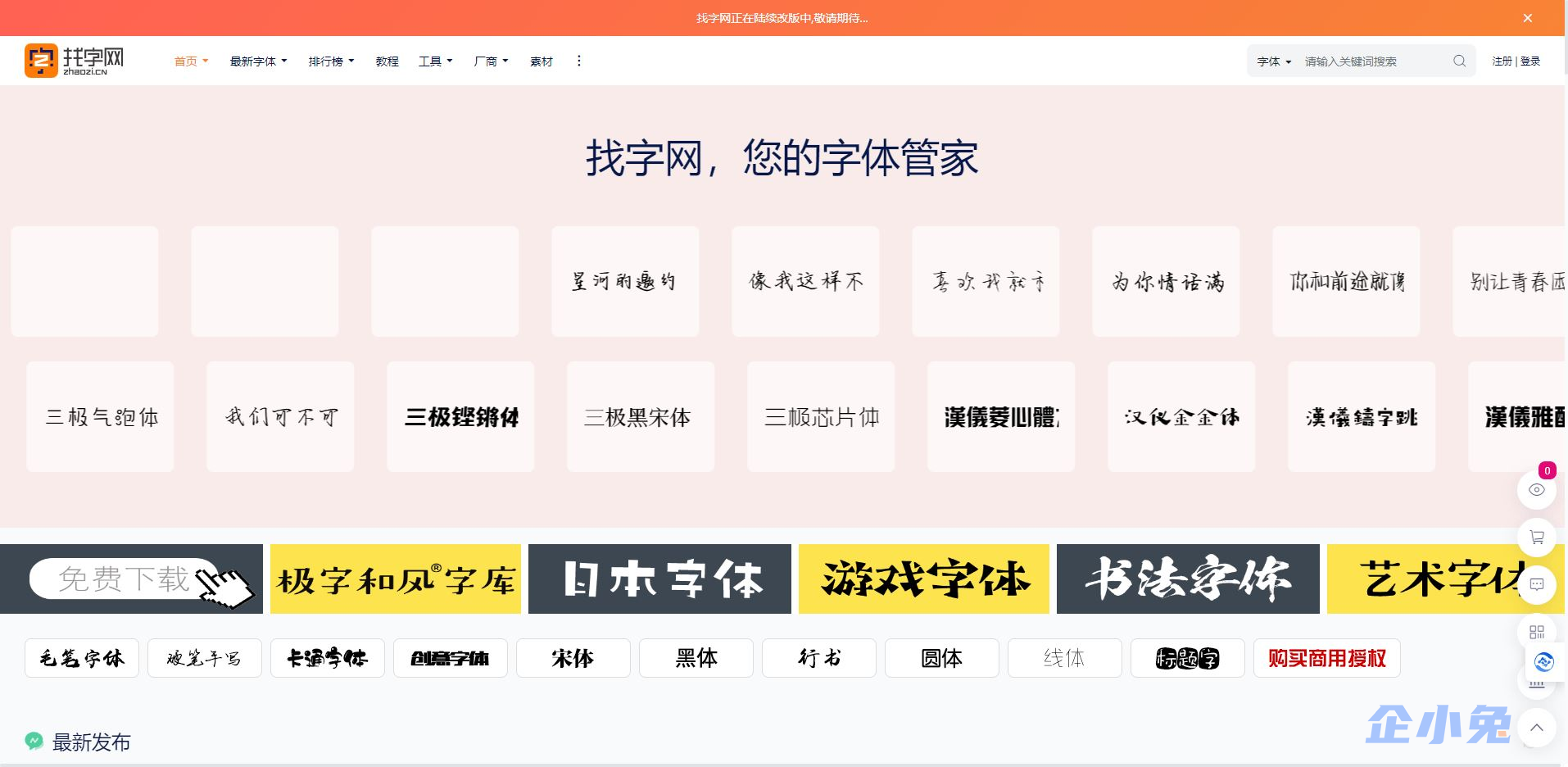Image resolution: width=1568 pixels, height=767 pixels.
Task: Open the 为你情话满 font card
Action: click(1166, 281)
